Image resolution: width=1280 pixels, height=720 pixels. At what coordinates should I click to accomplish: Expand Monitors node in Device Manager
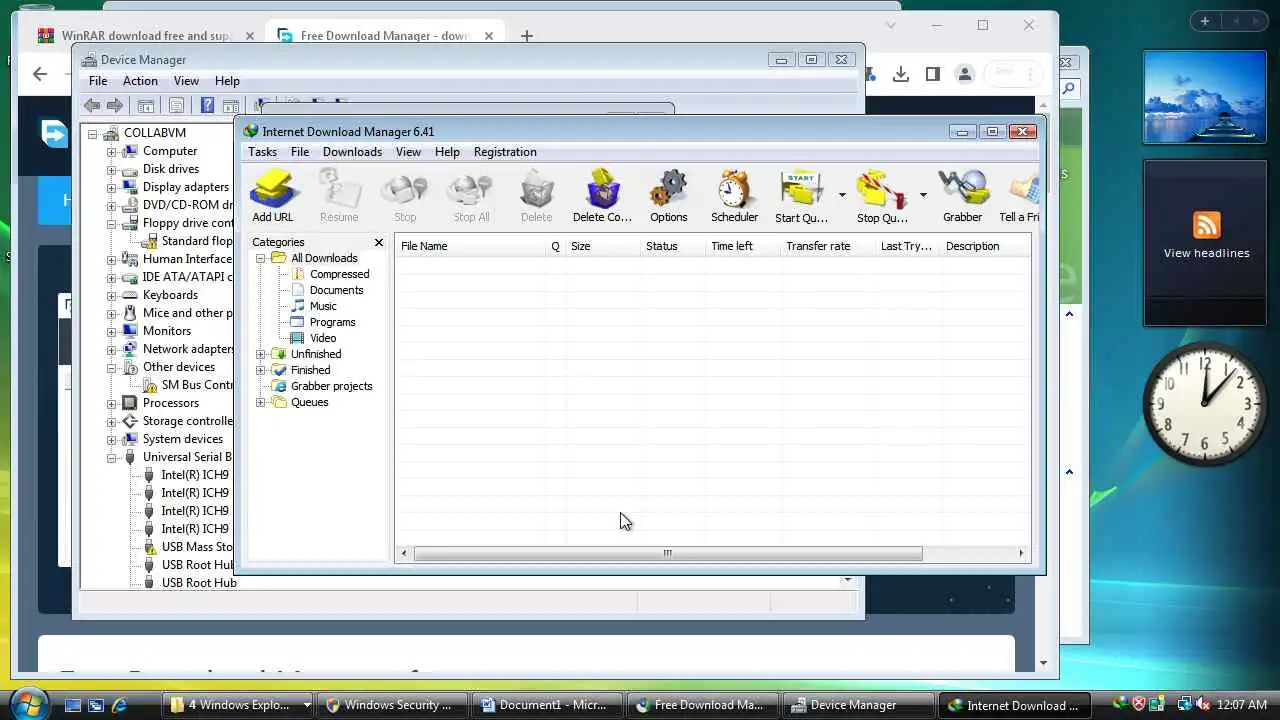pyautogui.click(x=112, y=331)
